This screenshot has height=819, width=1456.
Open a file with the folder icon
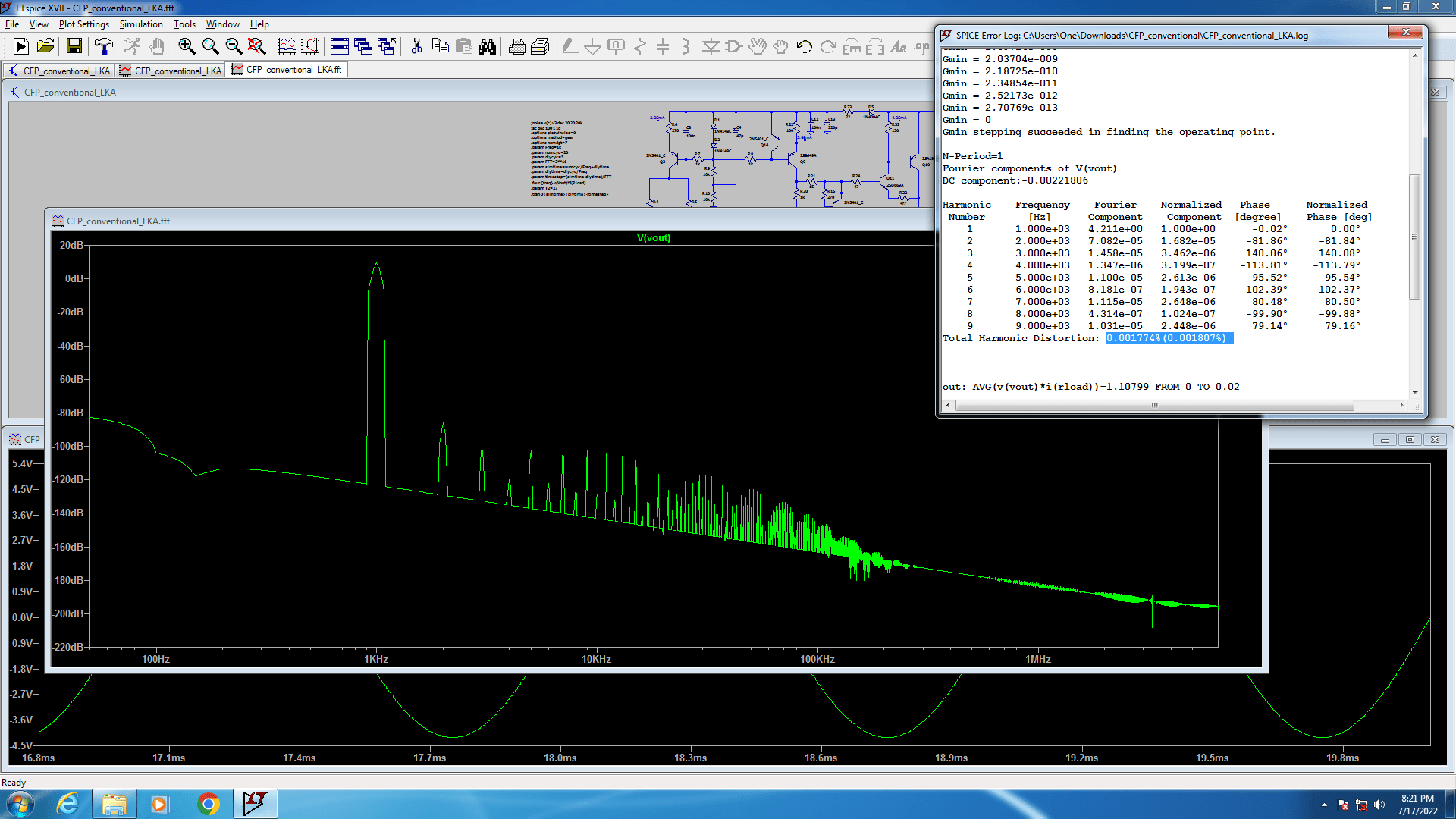point(45,47)
